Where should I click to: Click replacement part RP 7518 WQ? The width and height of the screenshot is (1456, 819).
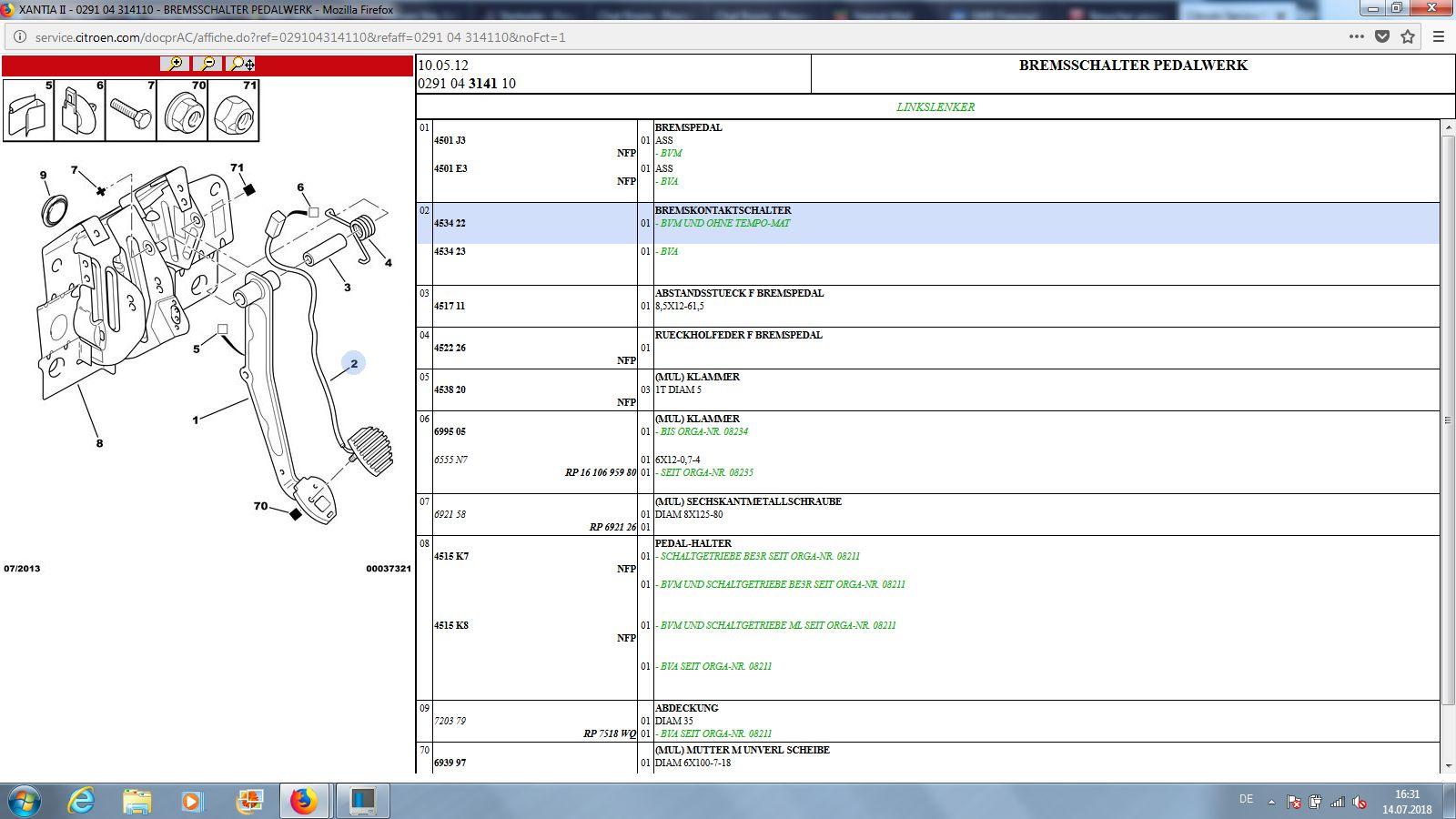[610, 734]
